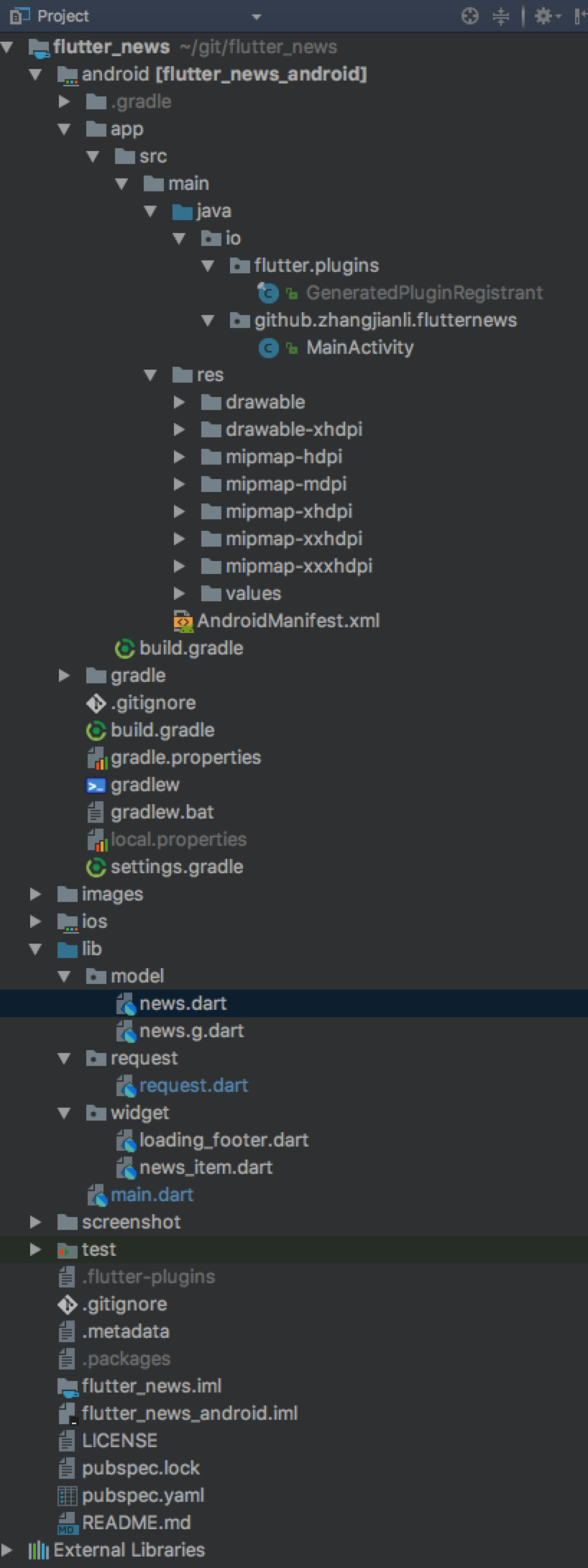Collapse the model folder arrow
The image size is (588, 1568).
click(x=64, y=976)
